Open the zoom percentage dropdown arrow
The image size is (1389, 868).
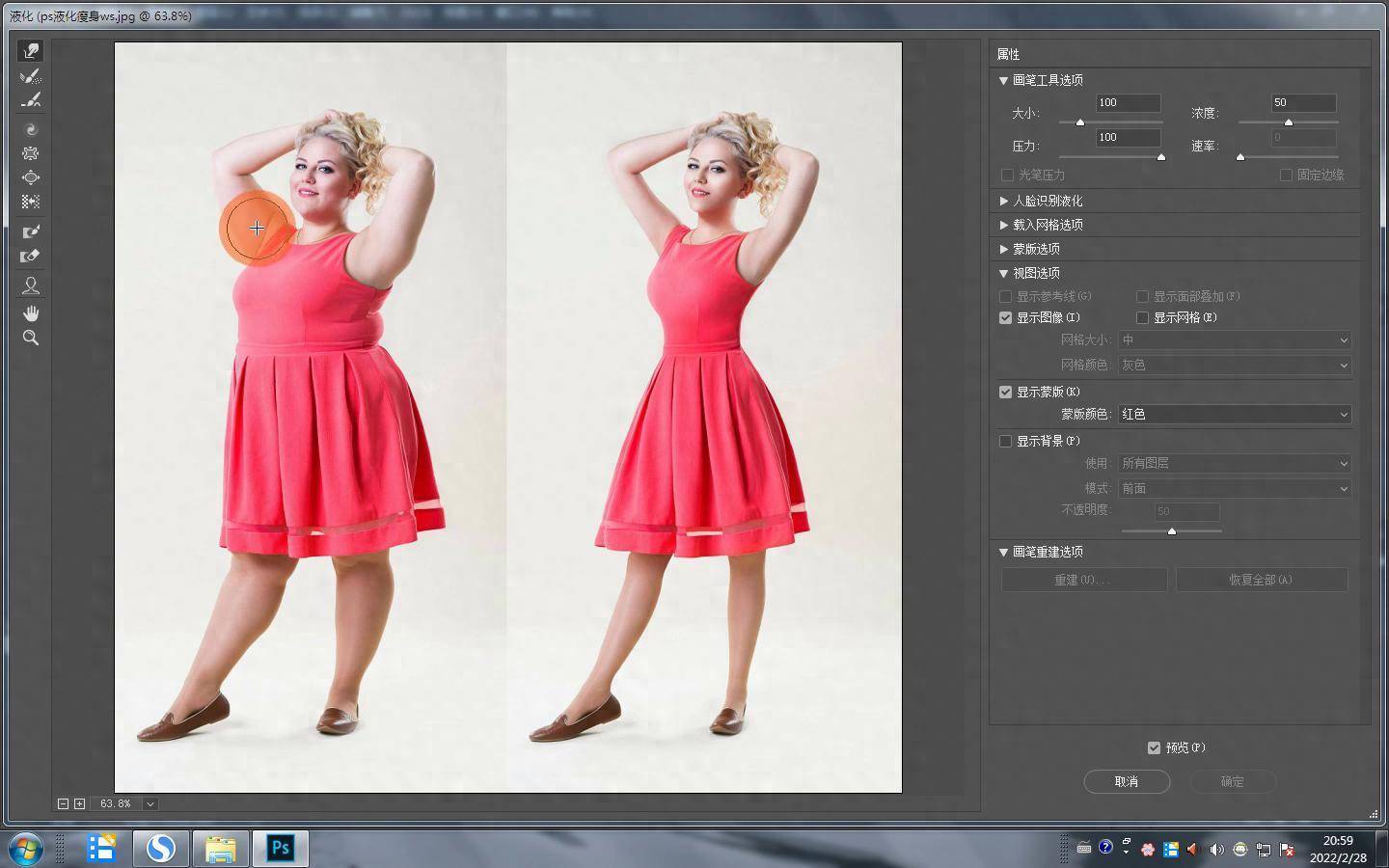[x=150, y=803]
